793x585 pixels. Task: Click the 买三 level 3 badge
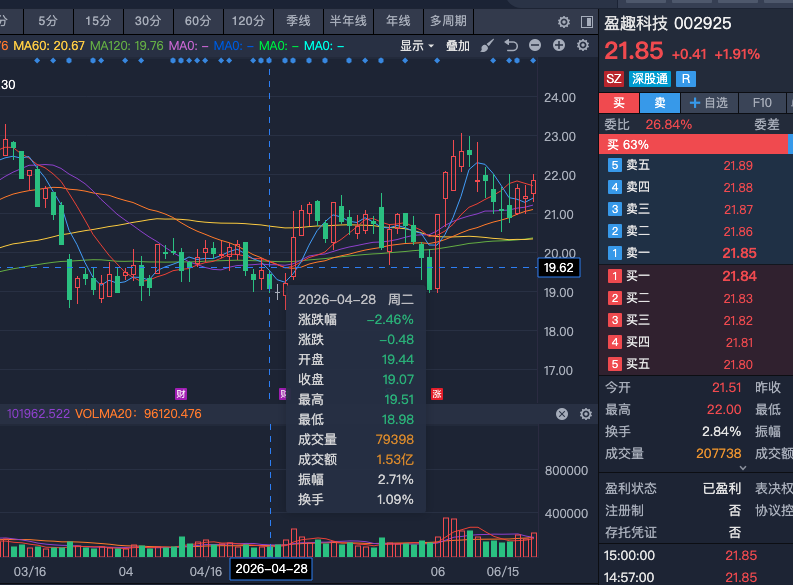614,320
